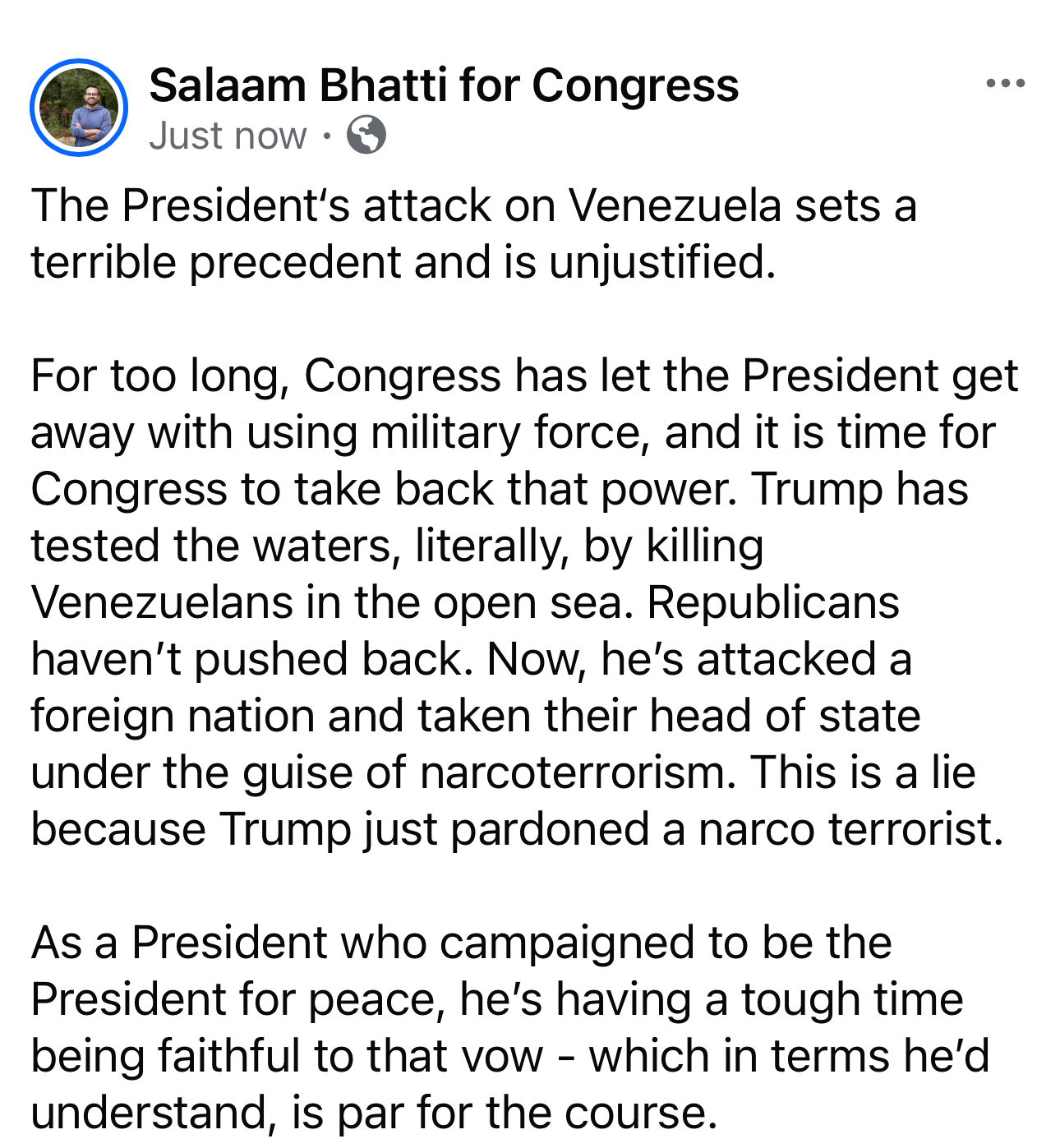Click the word "campaigned" in the last paragraph
The image size is (1060, 1148).
[x=567, y=943]
